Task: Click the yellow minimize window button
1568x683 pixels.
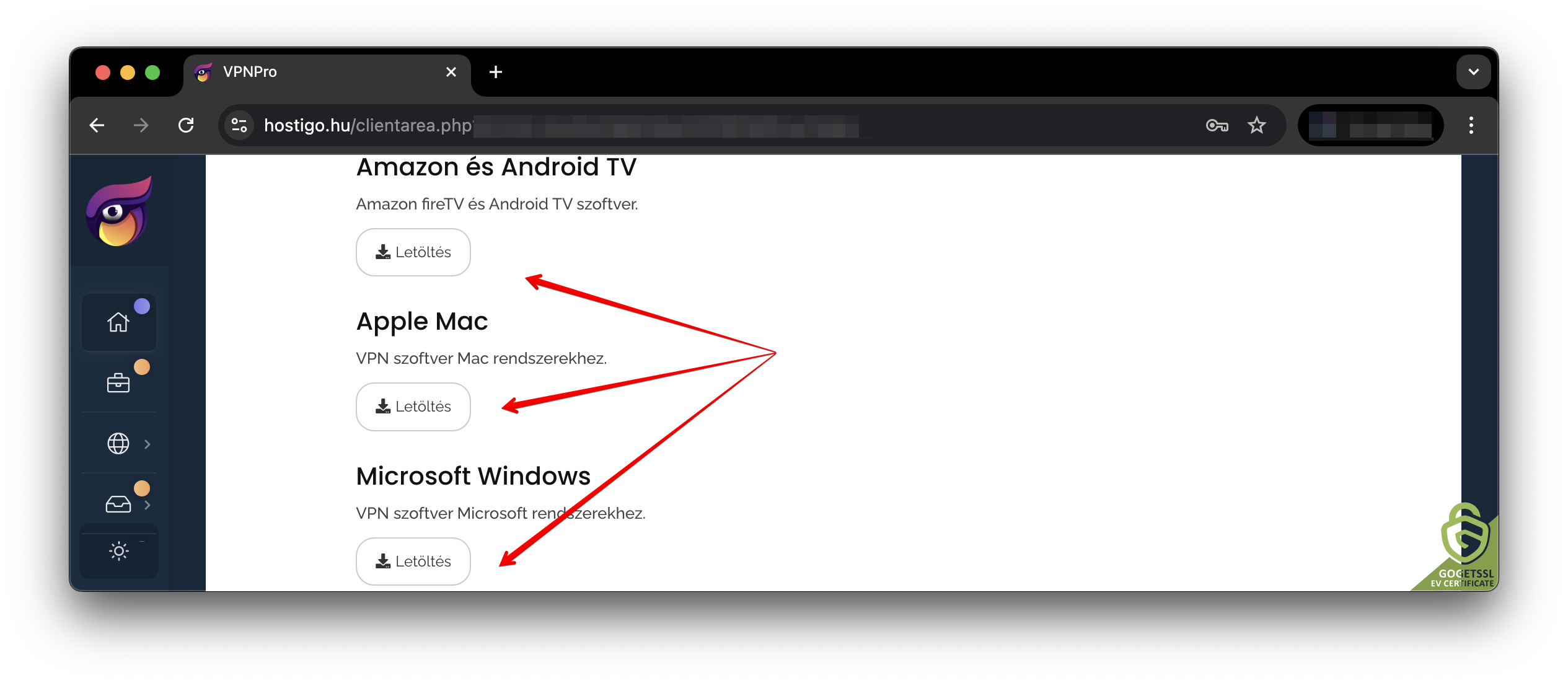Action: point(128,73)
